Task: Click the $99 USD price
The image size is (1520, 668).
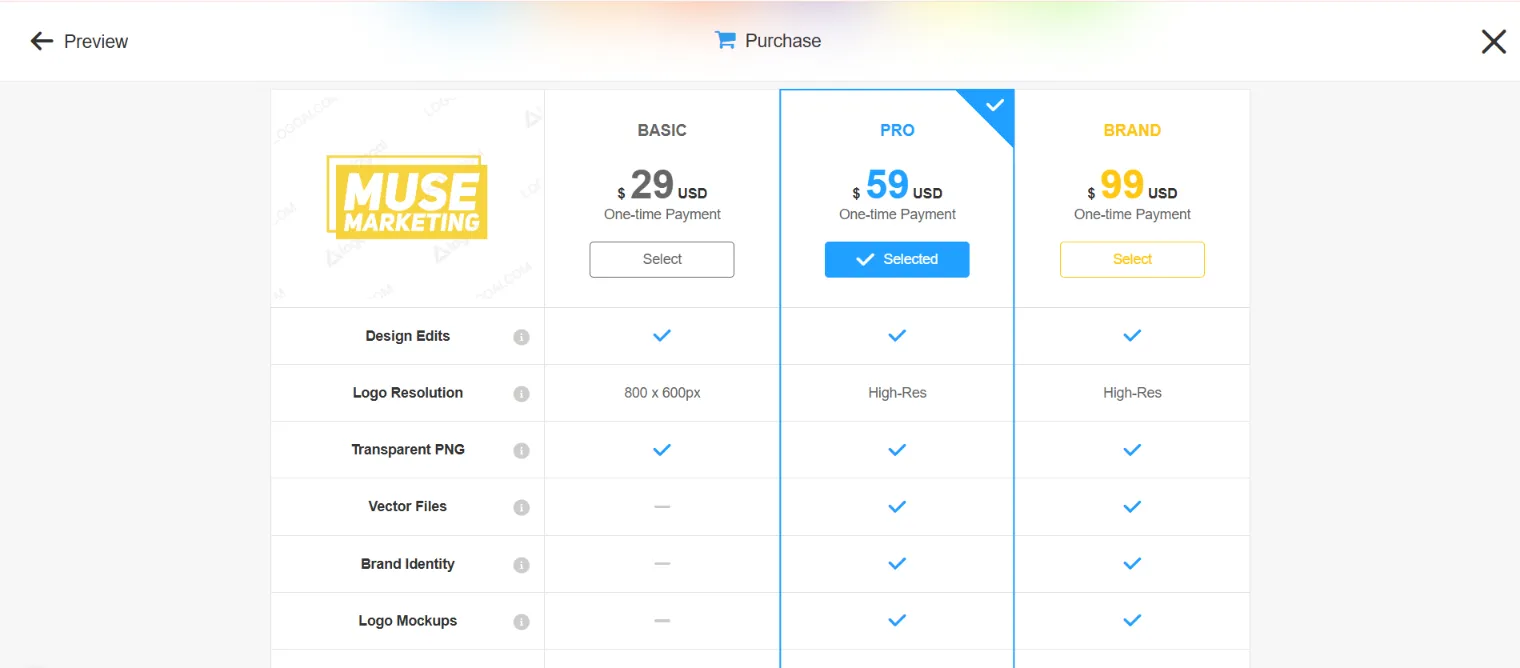Action: [x=1132, y=185]
